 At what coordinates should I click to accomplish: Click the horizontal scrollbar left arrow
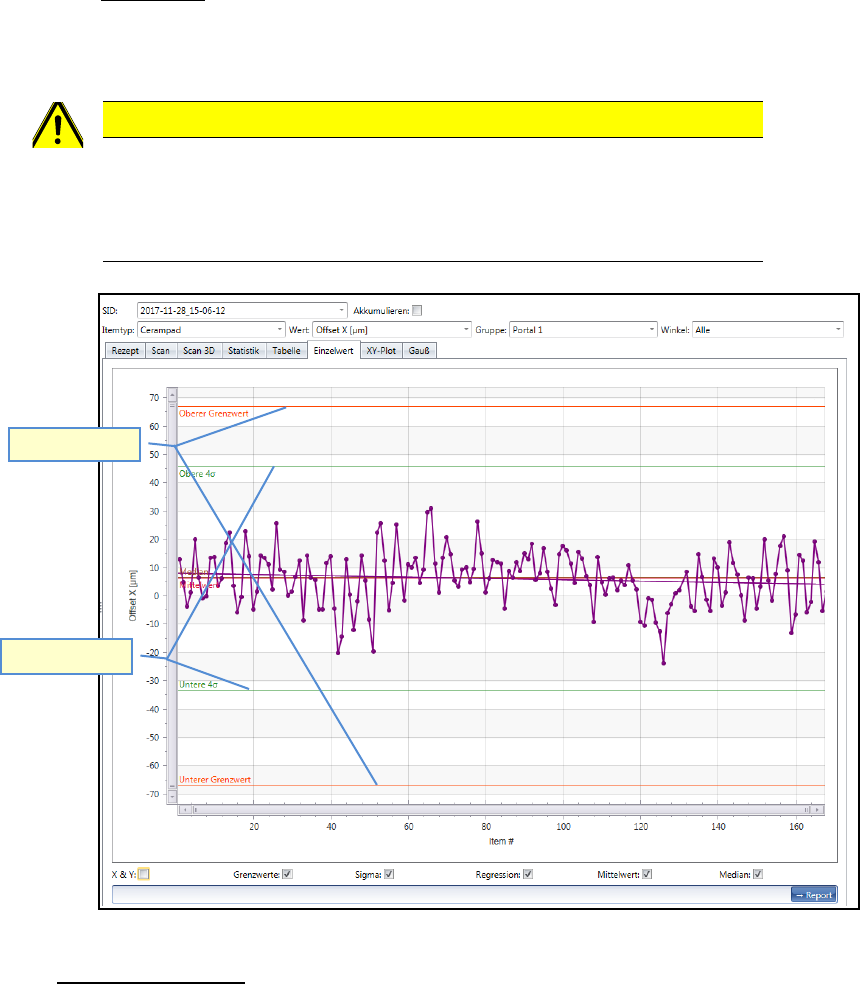click(x=183, y=809)
